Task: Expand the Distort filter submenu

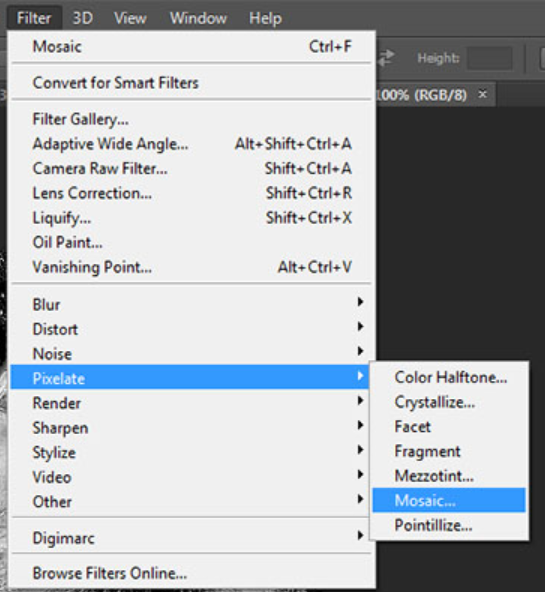Action: coord(189,329)
